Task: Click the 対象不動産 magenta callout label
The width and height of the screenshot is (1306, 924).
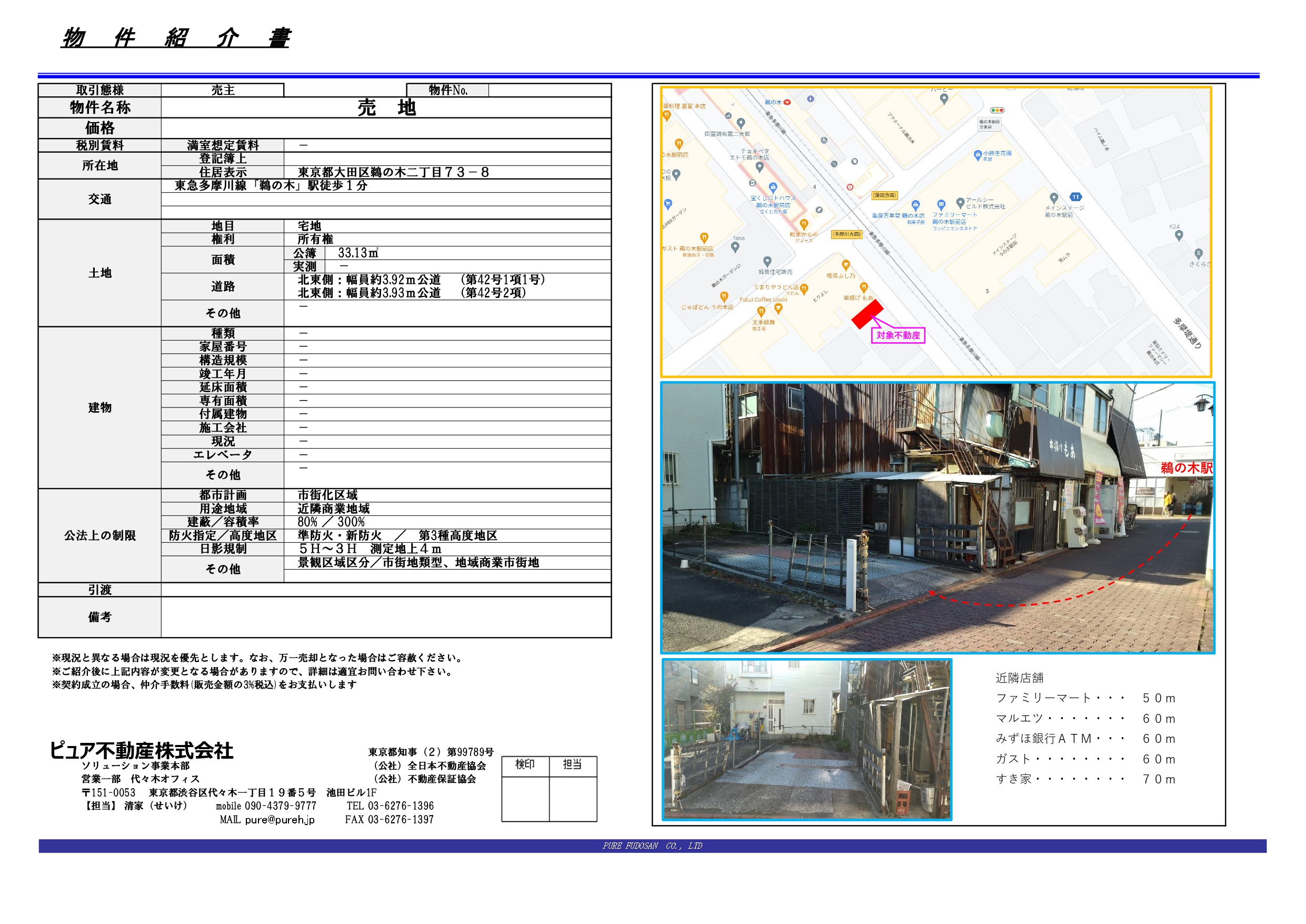Action: pyautogui.click(x=898, y=336)
